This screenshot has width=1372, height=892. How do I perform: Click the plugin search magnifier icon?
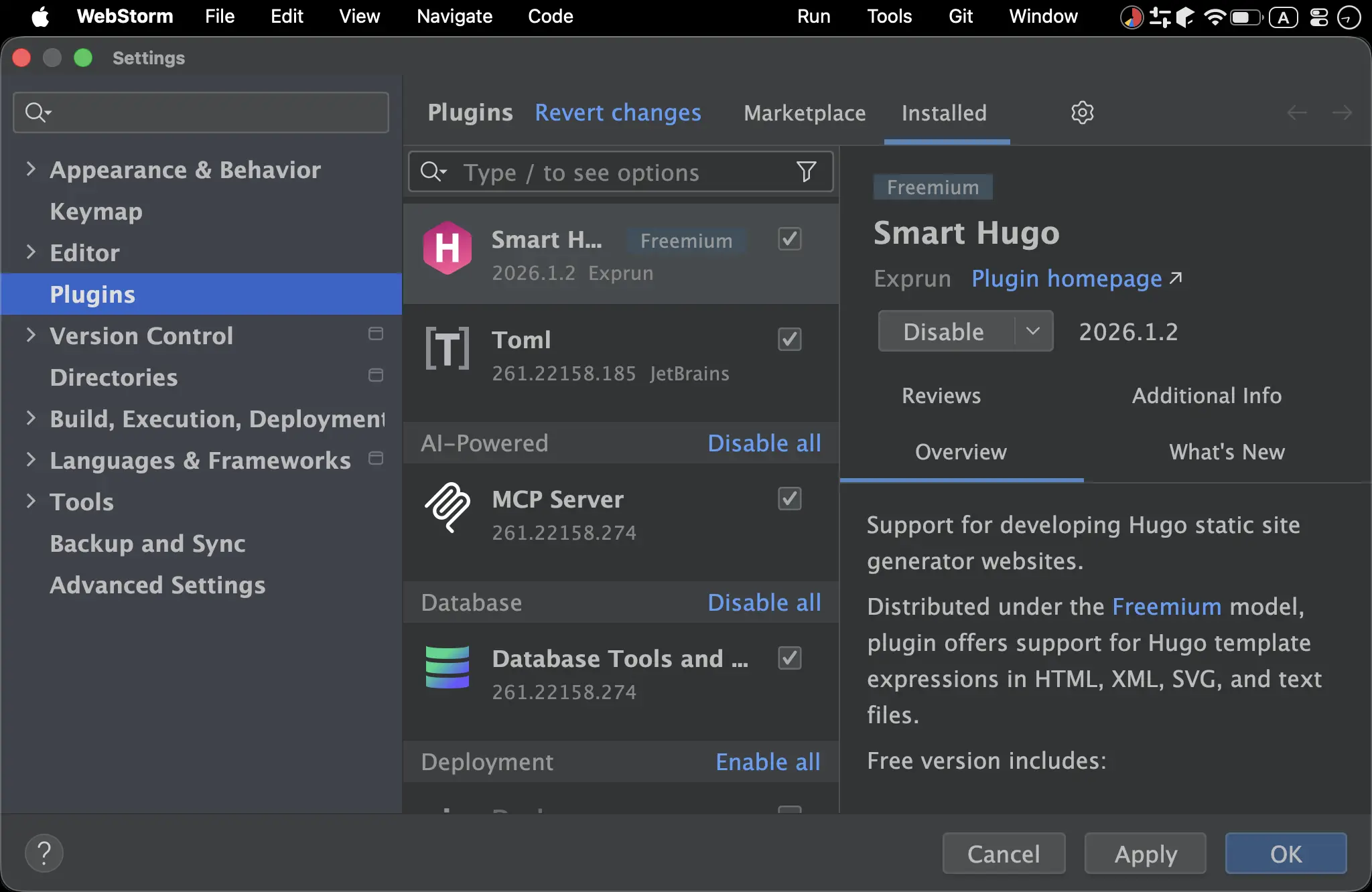tap(433, 172)
